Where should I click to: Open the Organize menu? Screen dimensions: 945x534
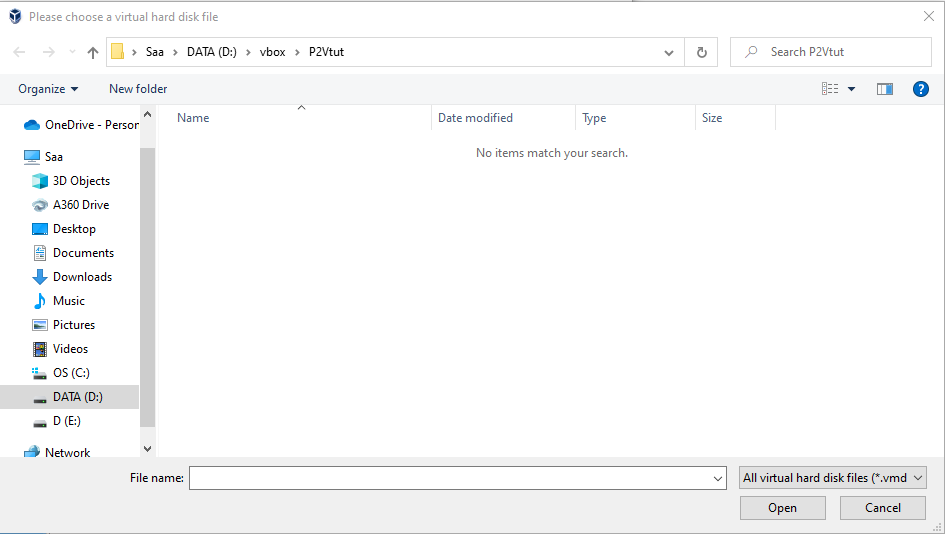point(48,89)
